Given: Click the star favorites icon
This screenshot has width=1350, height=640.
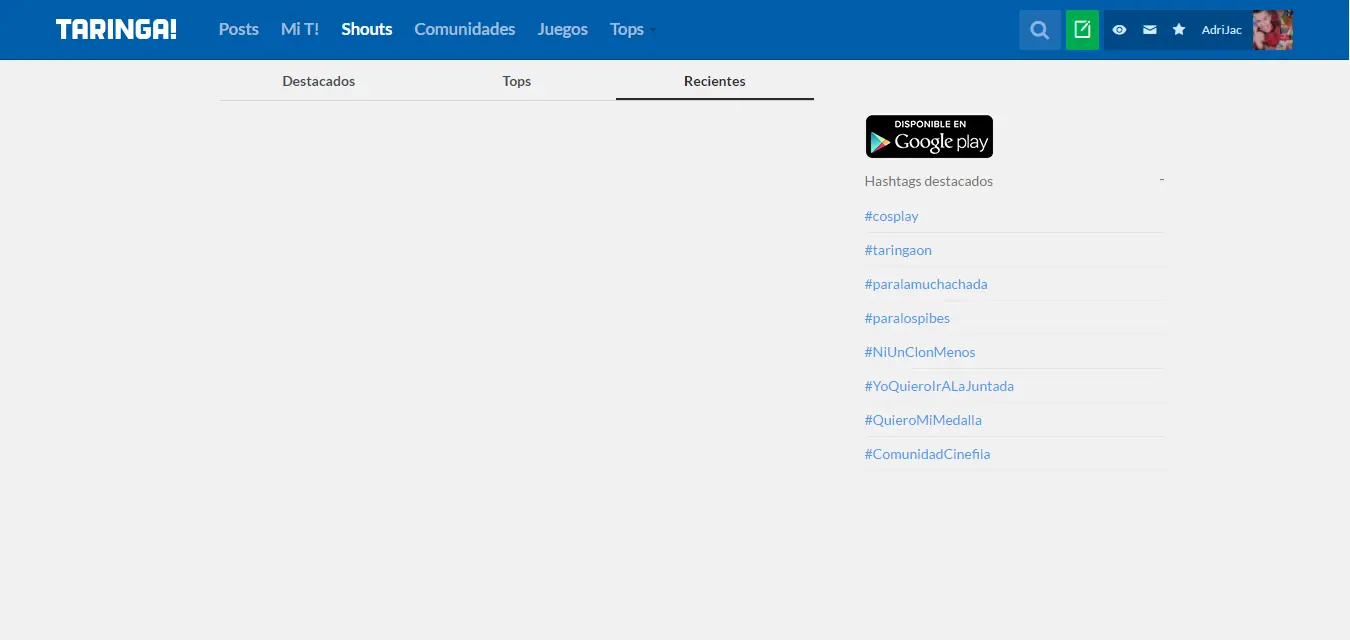Looking at the screenshot, I should [x=1179, y=30].
